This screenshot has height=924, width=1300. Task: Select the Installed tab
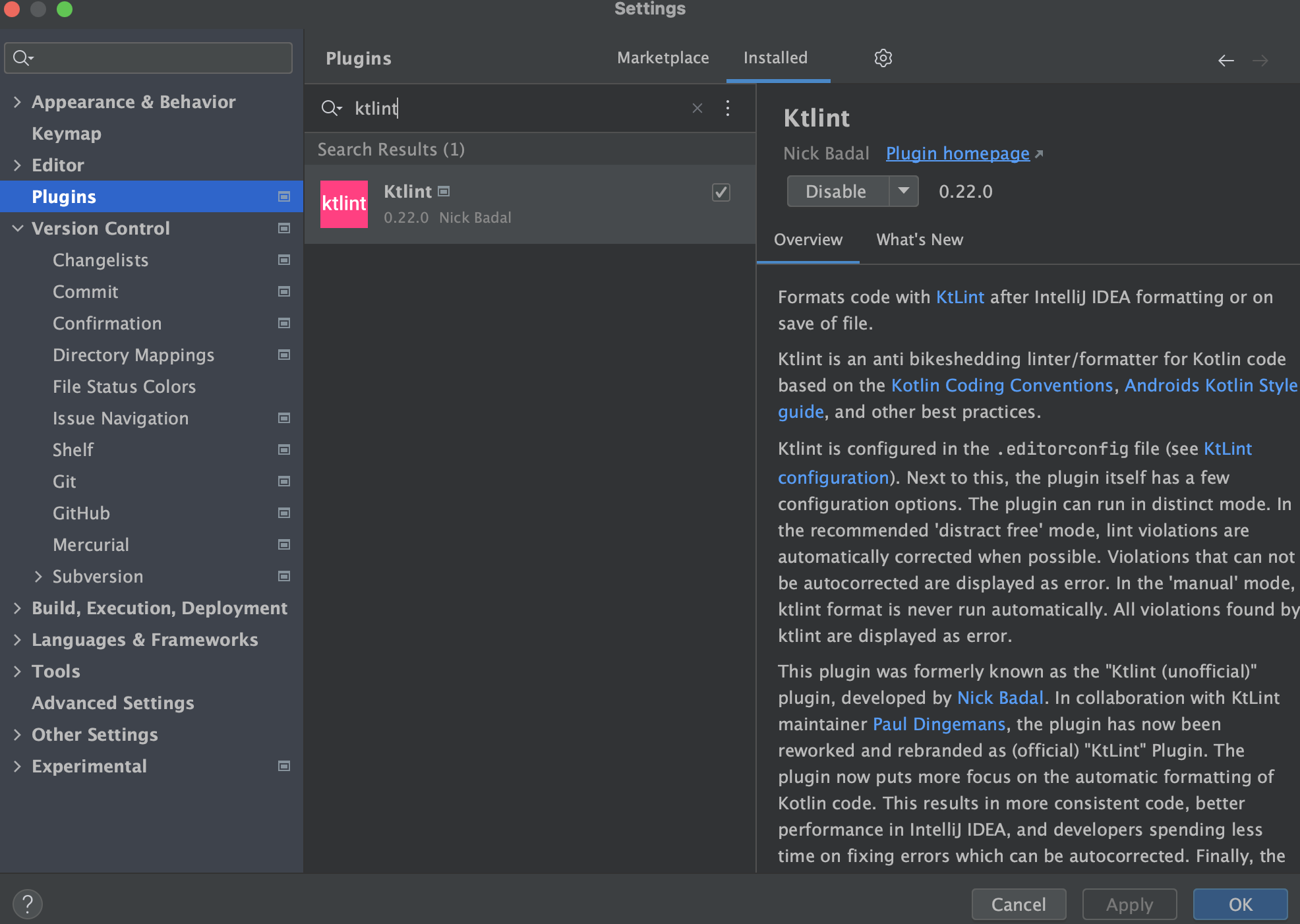point(775,58)
